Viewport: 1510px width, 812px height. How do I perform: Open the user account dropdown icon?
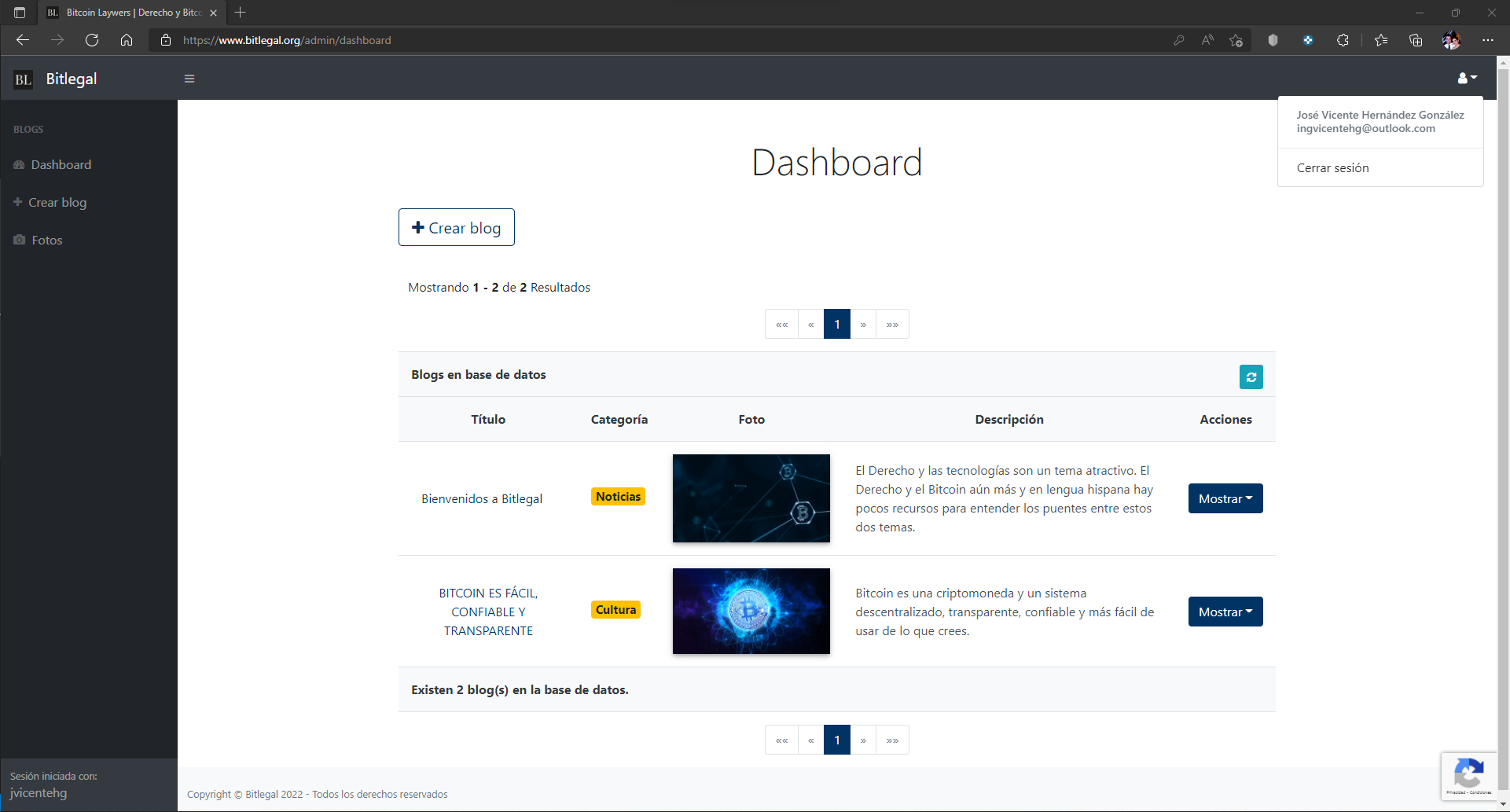click(1467, 78)
